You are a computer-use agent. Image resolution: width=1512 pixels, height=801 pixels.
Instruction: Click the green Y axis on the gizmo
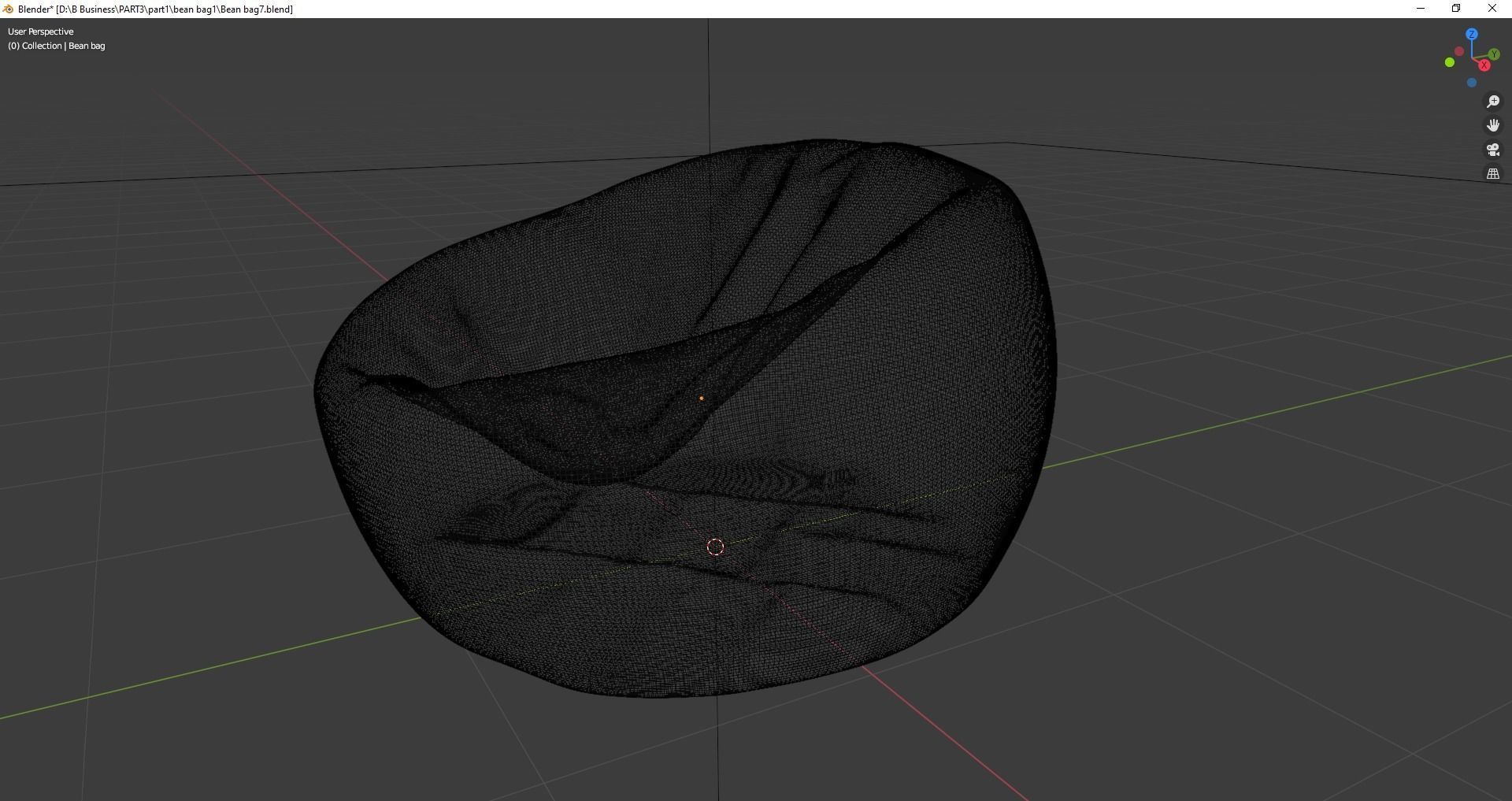point(1493,54)
